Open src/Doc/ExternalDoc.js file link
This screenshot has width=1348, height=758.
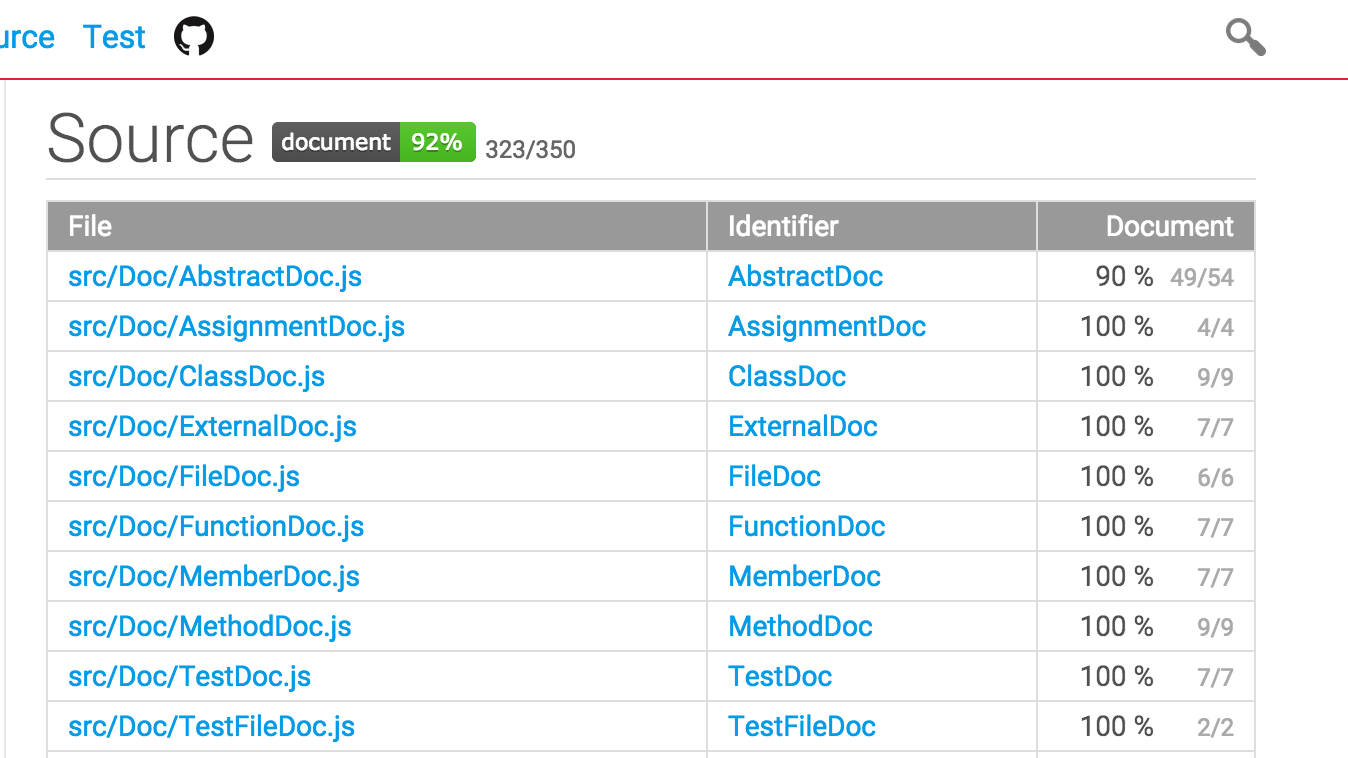pyautogui.click(x=212, y=426)
